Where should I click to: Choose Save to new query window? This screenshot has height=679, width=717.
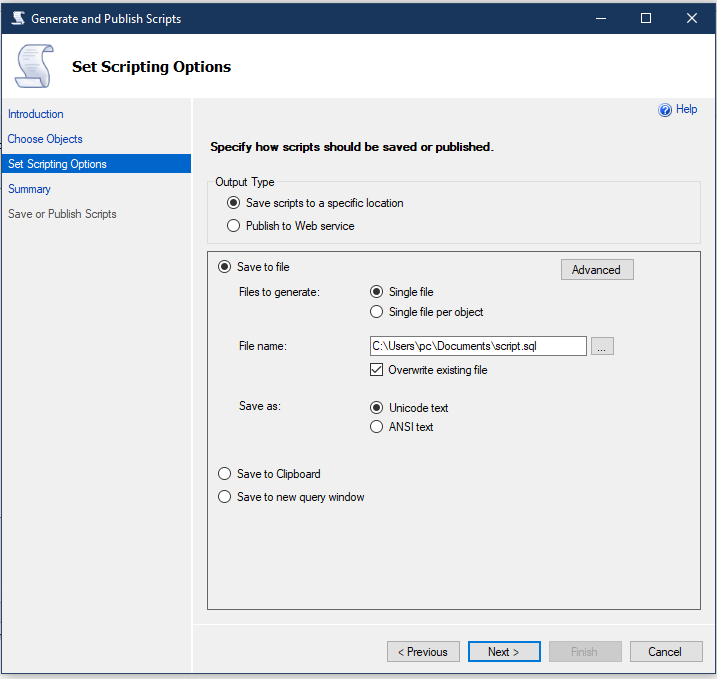point(225,497)
